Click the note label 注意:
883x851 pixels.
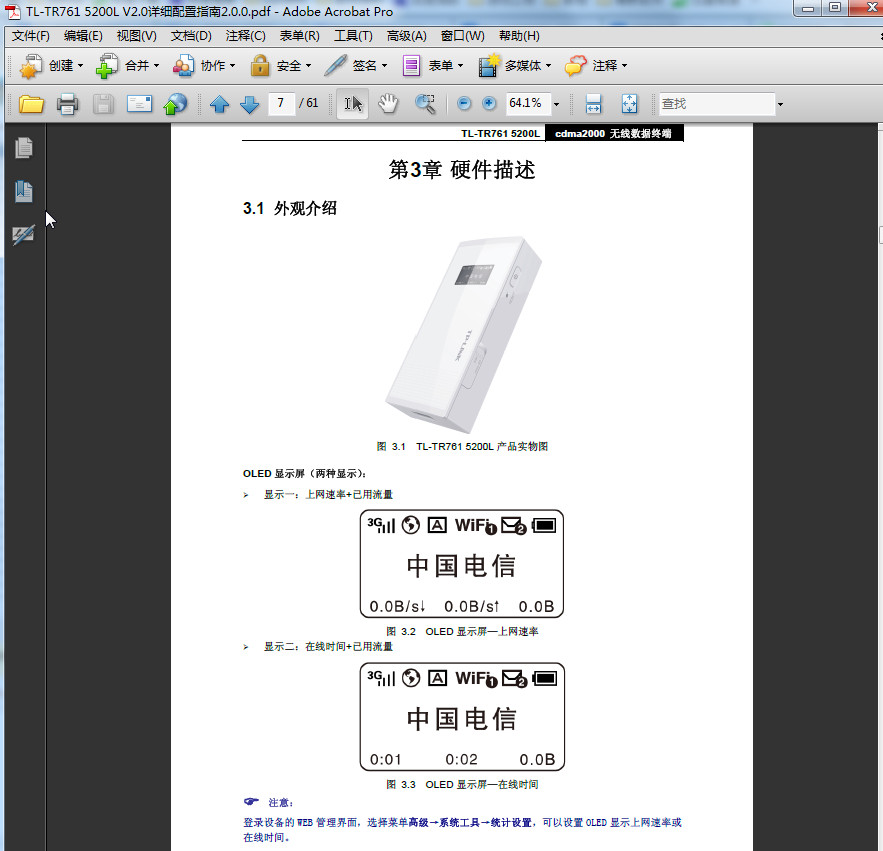280,803
